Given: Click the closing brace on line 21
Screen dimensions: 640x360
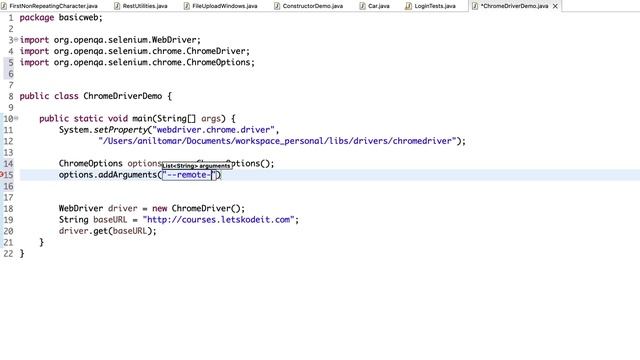Looking at the screenshot, I should [x=42, y=242].
